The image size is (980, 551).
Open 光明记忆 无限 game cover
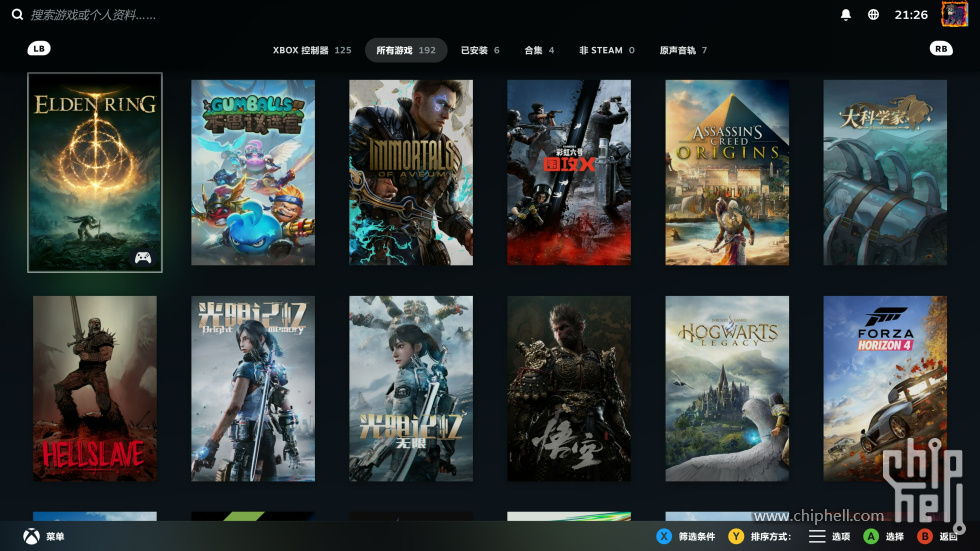411,389
